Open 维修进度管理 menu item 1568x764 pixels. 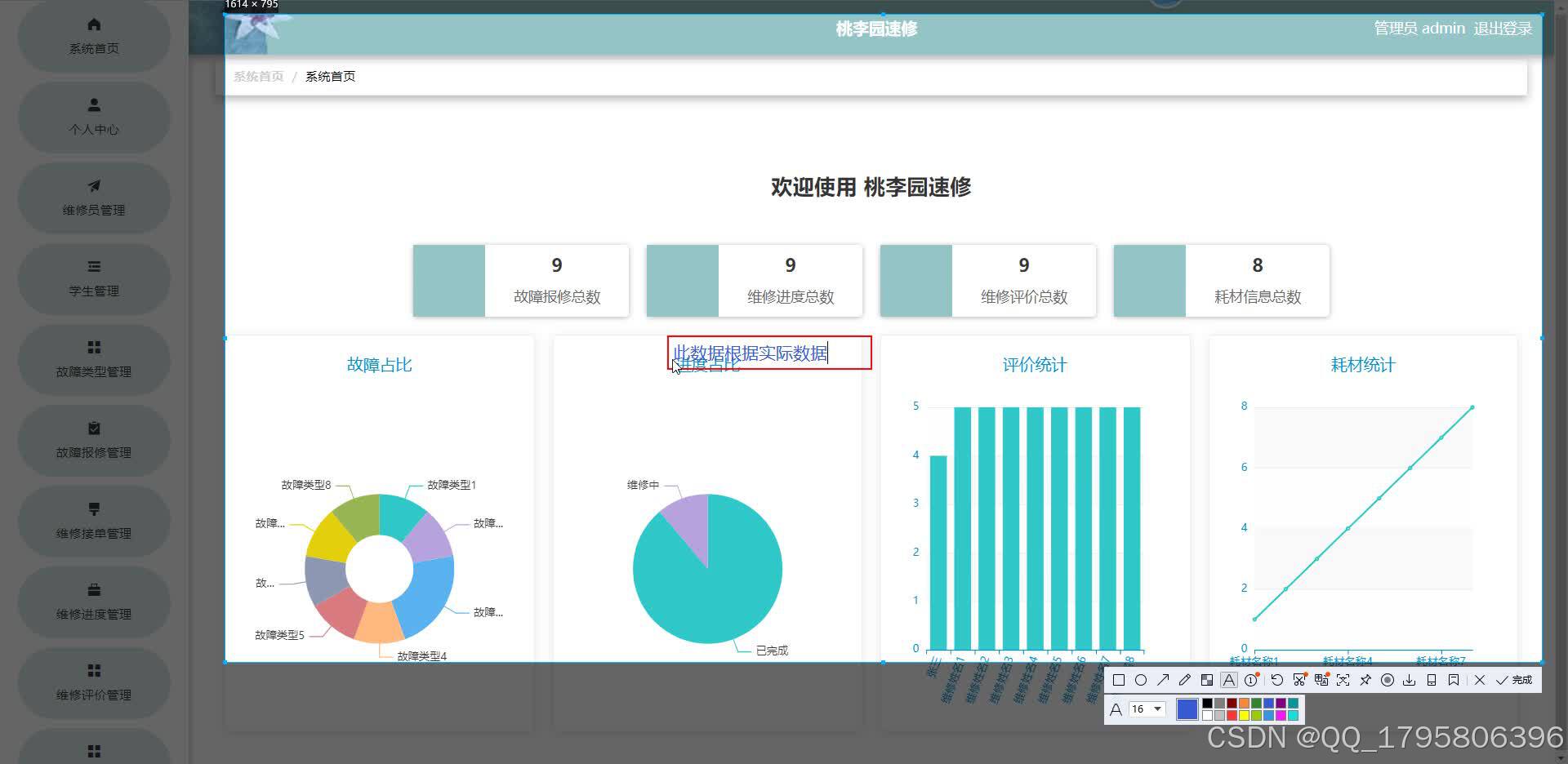94,602
